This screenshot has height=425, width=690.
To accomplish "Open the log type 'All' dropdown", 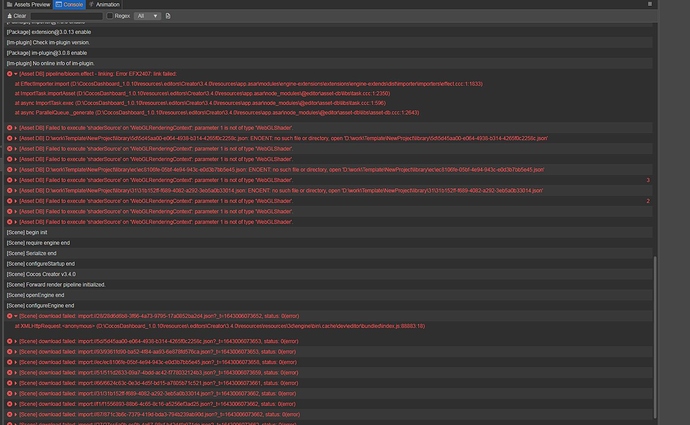I will (145, 16).
